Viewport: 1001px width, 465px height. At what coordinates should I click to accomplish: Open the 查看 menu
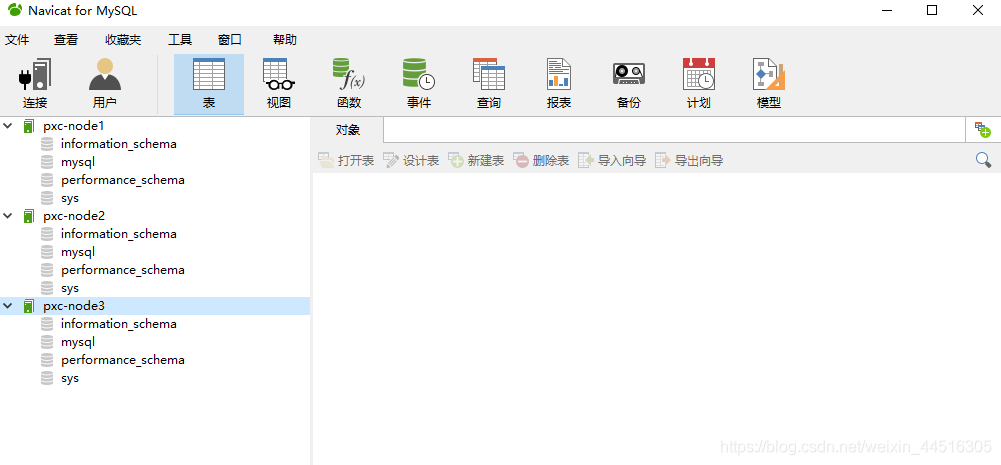click(x=66, y=40)
